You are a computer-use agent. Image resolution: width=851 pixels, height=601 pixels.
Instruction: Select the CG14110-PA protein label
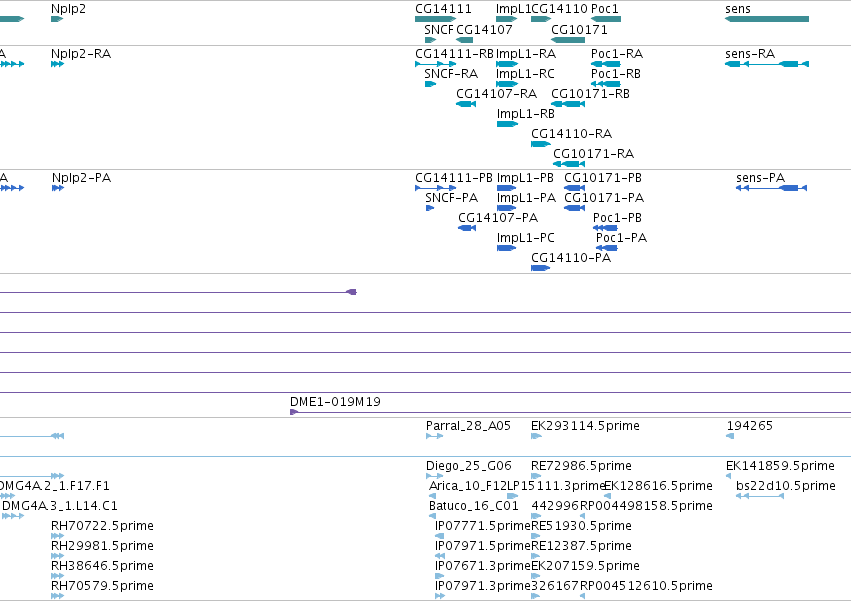571,258
